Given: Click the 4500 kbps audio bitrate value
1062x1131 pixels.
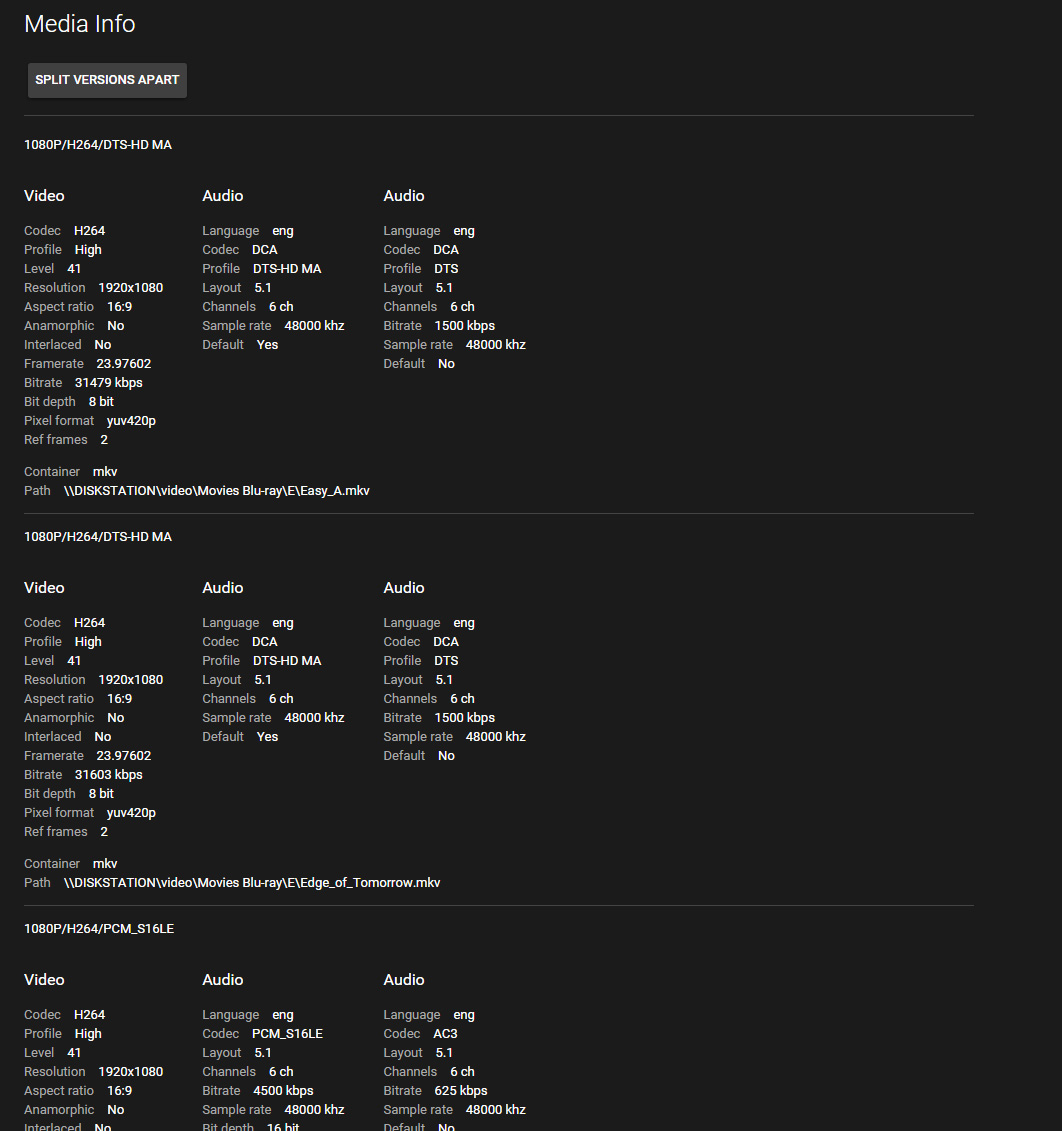Looking at the screenshot, I should coord(283,1091).
